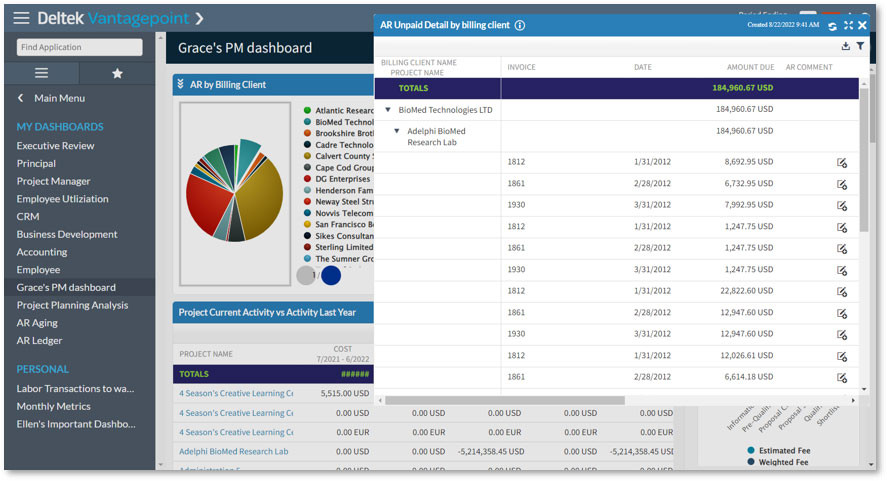The width and height of the screenshot is (887, 481).
Task: Open the hamburger navigation menu
Action: tap(21, 18)
